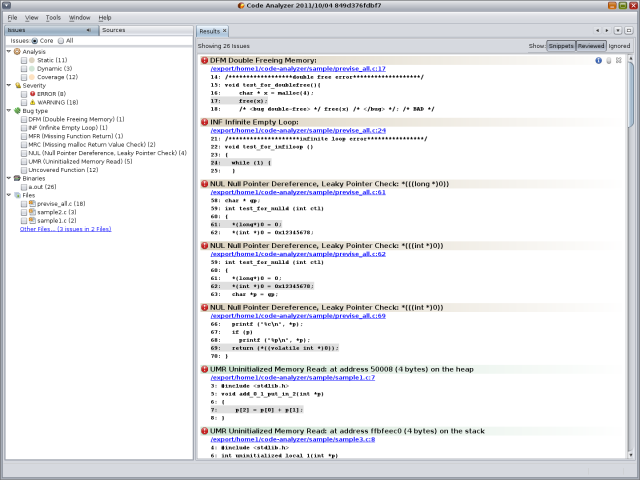Viewport: 640px width, 480px height.
Task: Toggle the Snippets show button
Action: coord(561,46)
